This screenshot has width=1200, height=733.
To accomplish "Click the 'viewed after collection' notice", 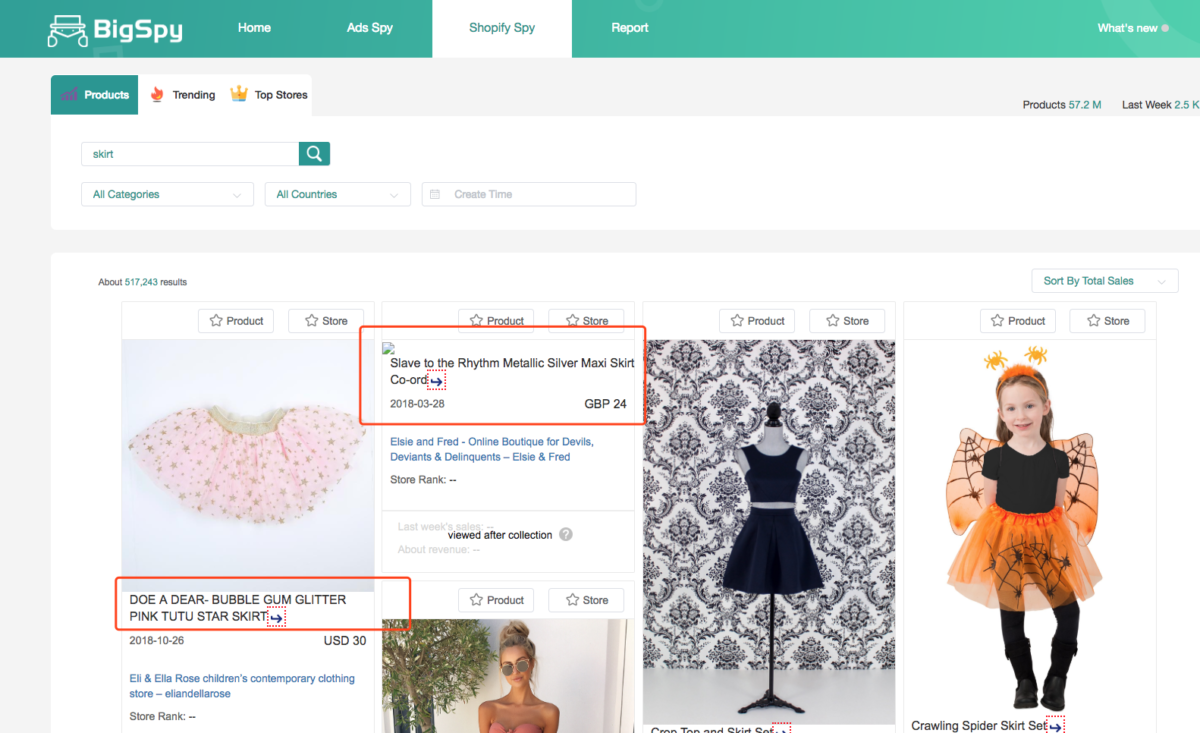I will point(500,535).
